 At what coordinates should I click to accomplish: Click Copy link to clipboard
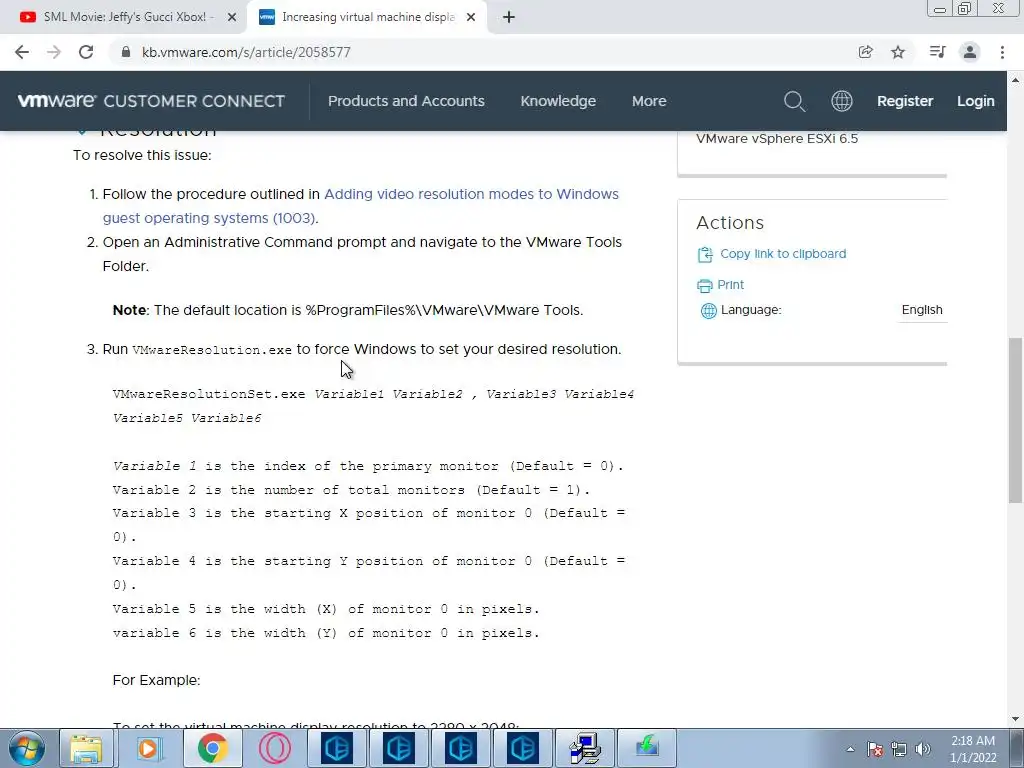point(783,253)
